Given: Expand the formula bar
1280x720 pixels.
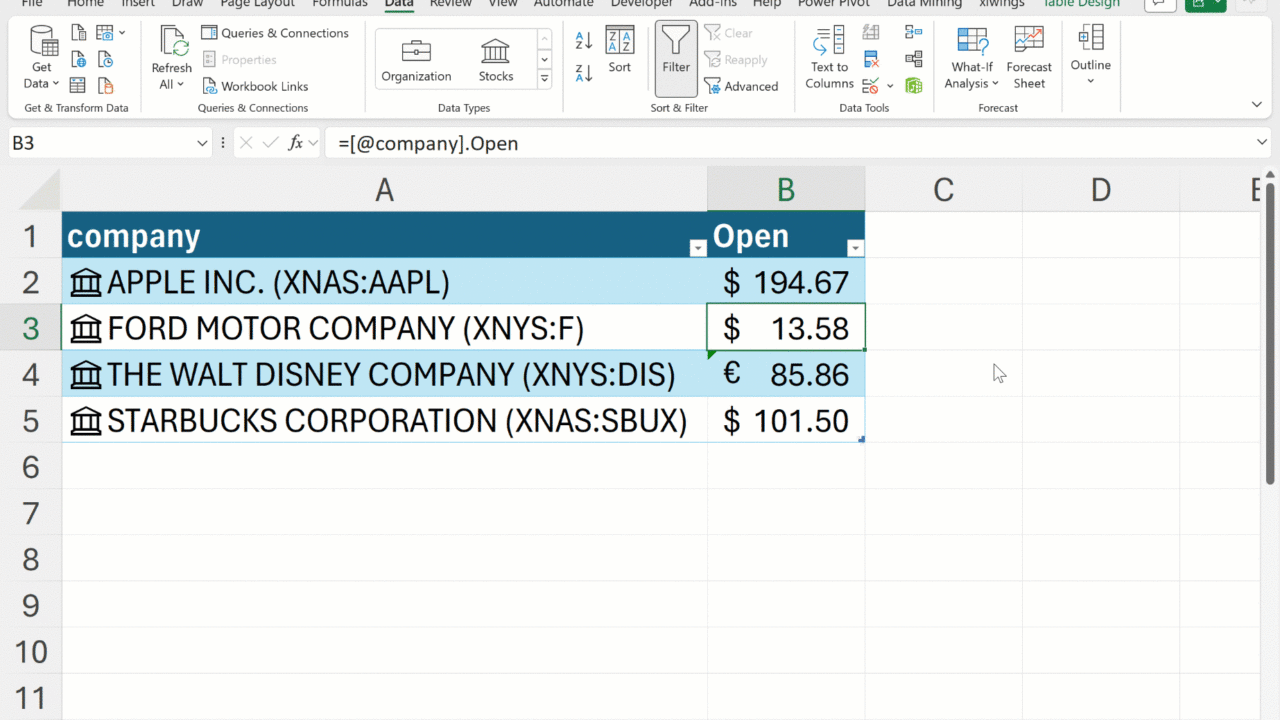Looking at the screenshot, I should [1262, 143].
